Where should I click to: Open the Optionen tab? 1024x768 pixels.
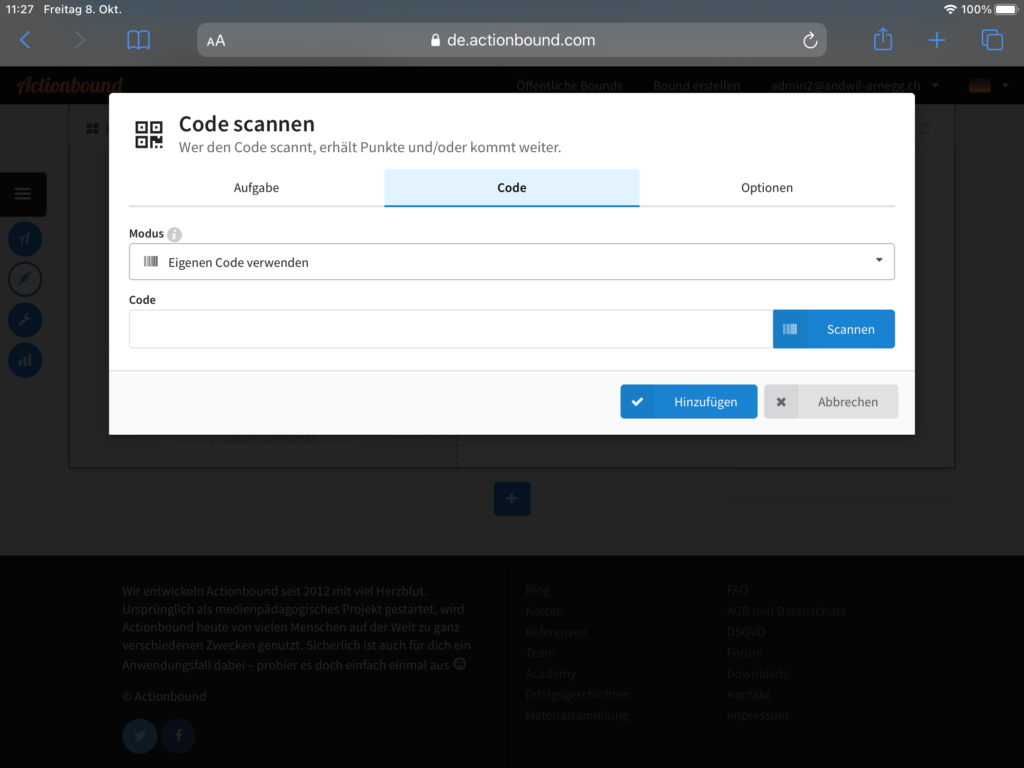[x=767, y=188]
